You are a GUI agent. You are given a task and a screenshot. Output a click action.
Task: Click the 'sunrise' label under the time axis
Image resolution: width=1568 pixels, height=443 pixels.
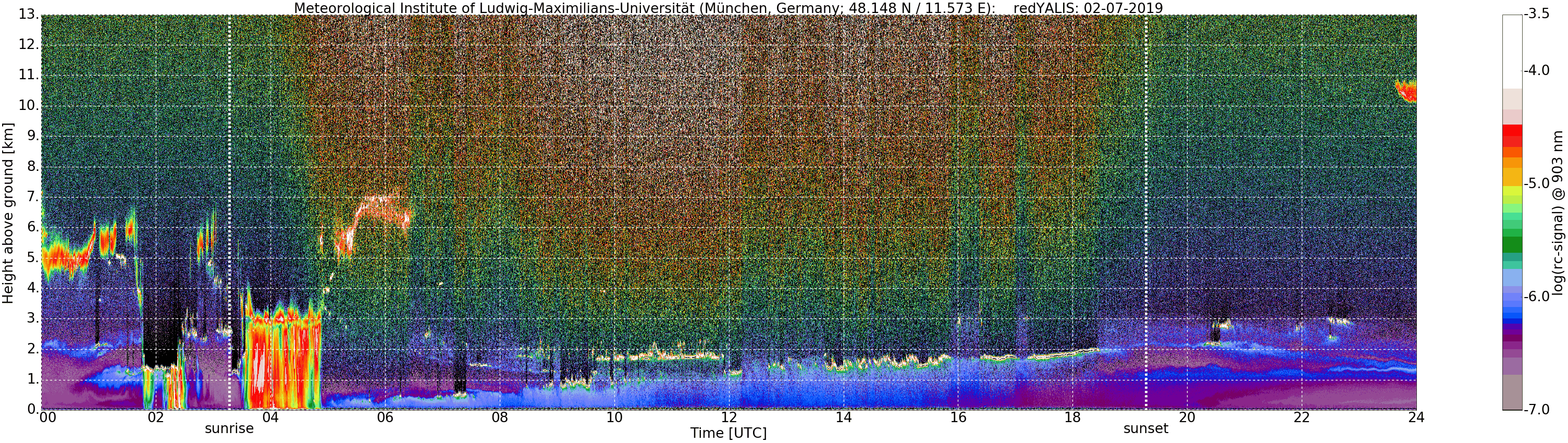point(229,428)
